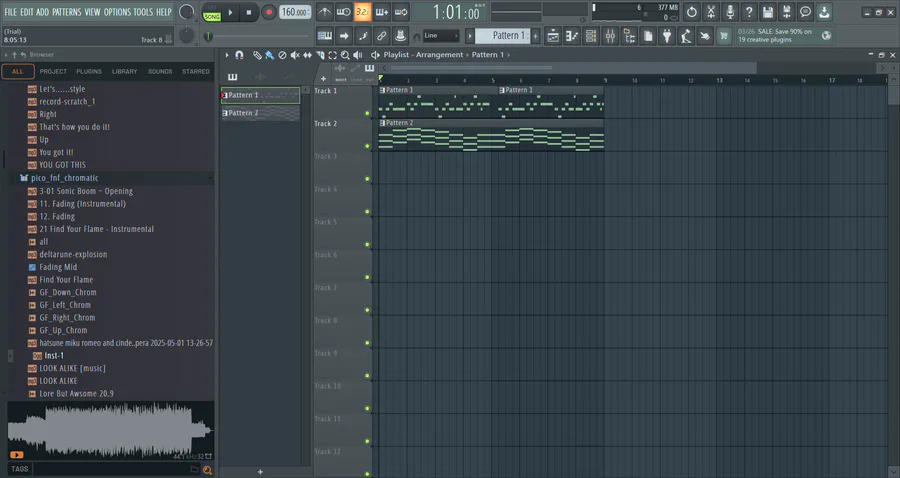Select the Mute tool in playlist
This screenshot has width=900, height=478.
[x=294, y=55]
